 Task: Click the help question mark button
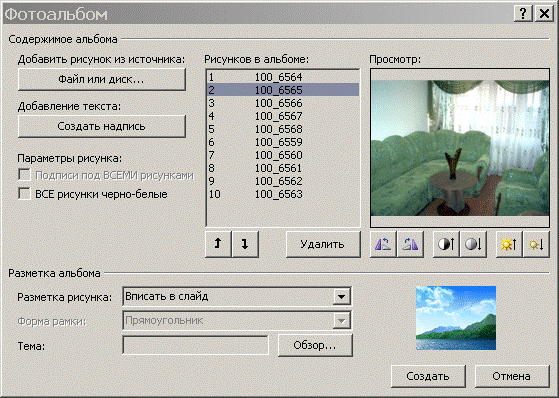pyautogui.click(x=523, y=14)
